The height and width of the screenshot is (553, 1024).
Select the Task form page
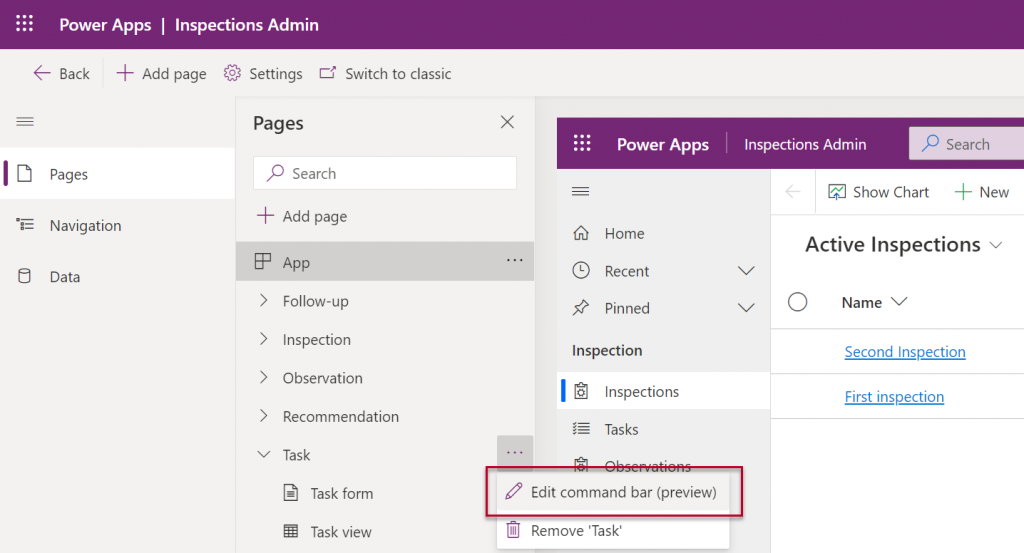(342, 493)
